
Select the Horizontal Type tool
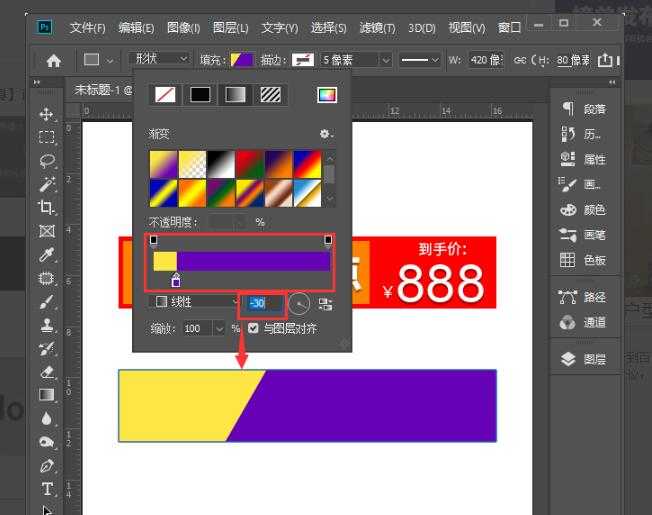46,489
